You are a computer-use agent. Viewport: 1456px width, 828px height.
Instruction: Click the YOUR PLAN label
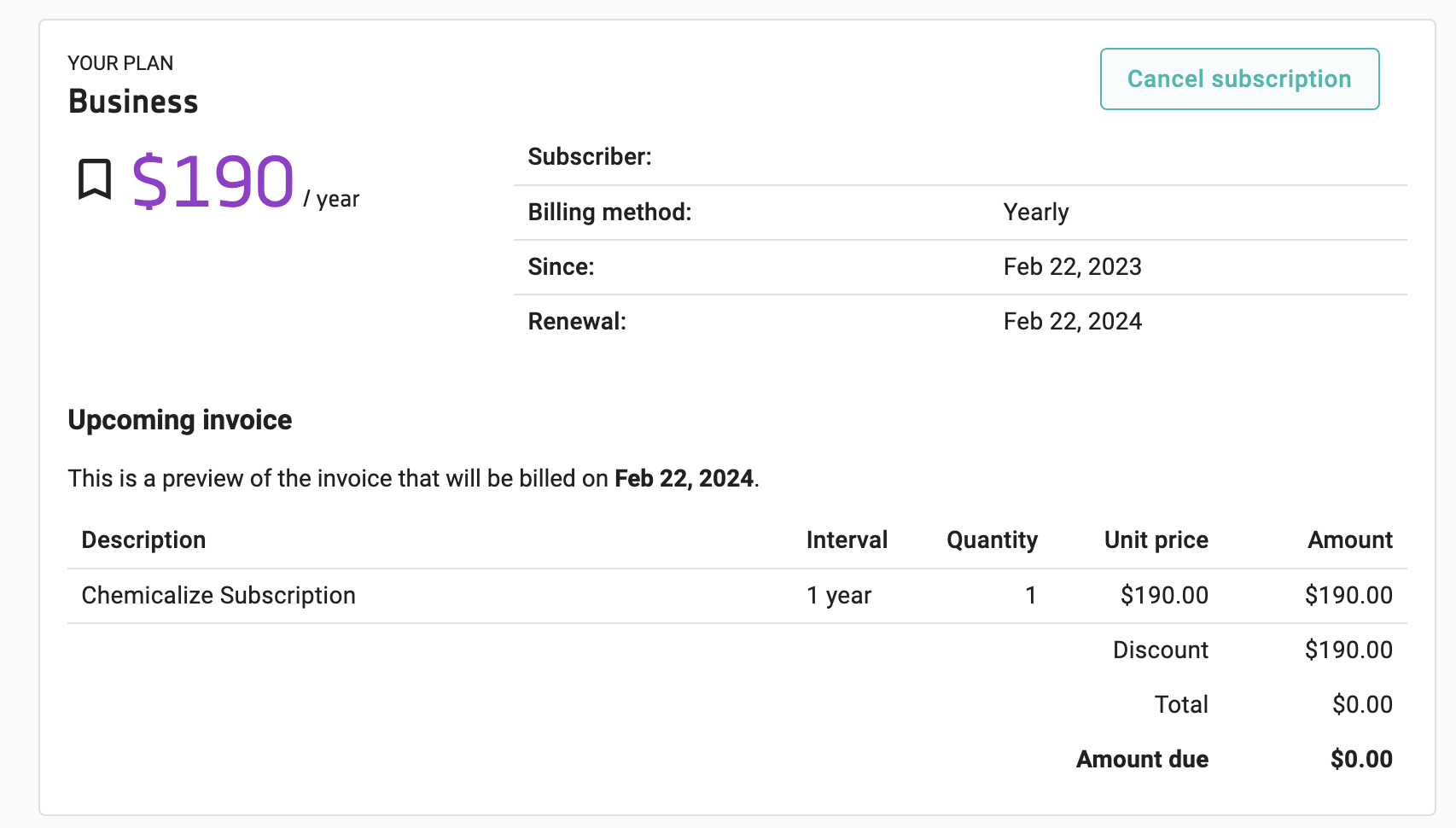[120, 62]
